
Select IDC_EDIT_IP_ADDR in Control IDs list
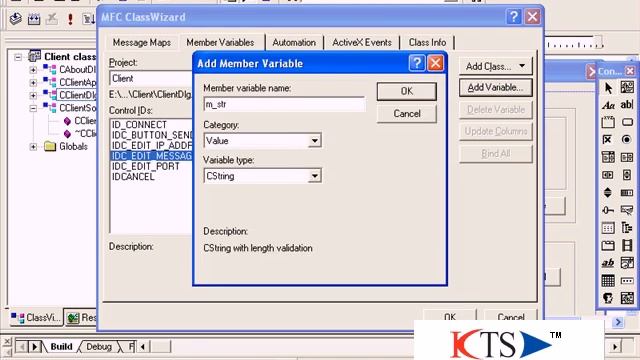pyautogui.click(x=152, y=145)
